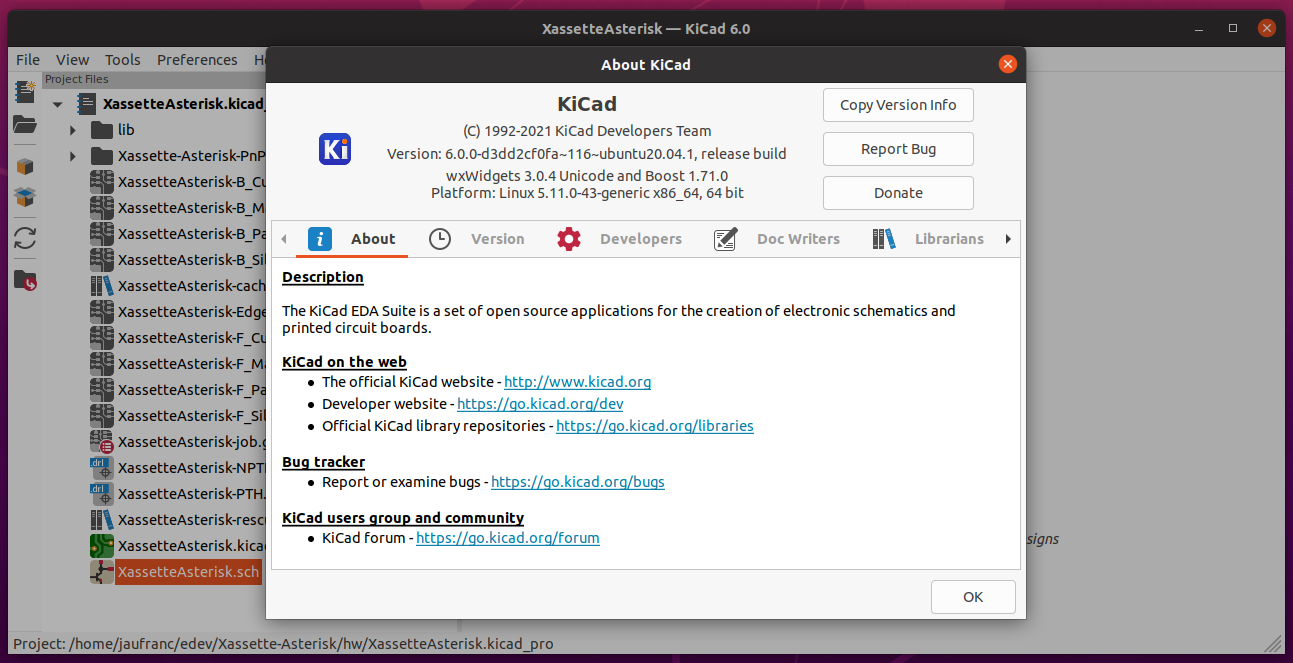Click job file icon of XassetteAsterisk-job
1293x663 pixels.
click(102, 442)
